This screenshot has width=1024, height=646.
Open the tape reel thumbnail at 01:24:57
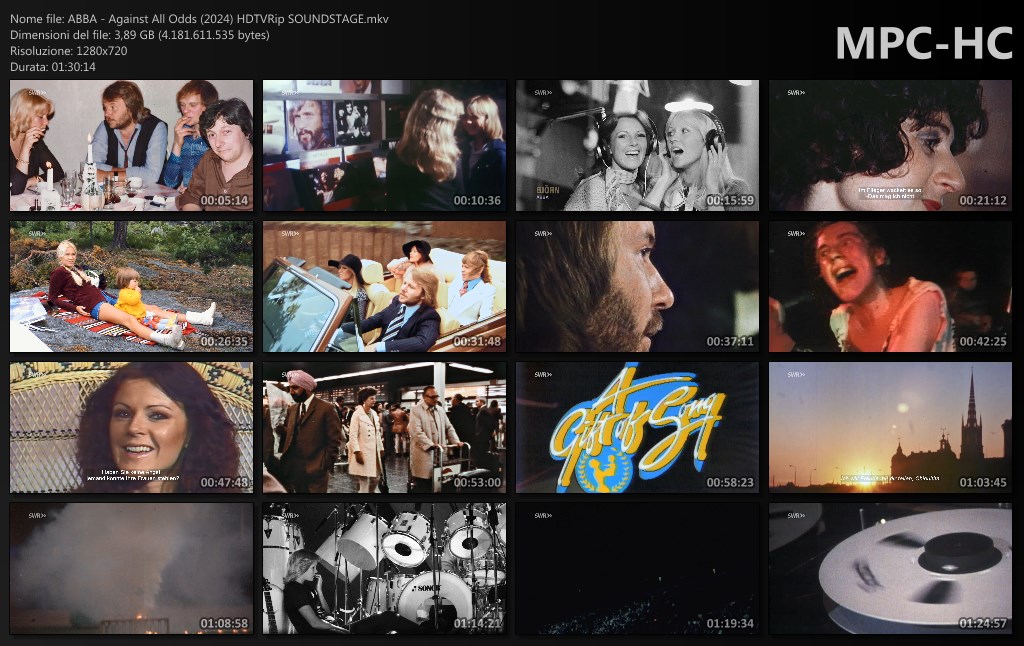click(x=890, y=569)
